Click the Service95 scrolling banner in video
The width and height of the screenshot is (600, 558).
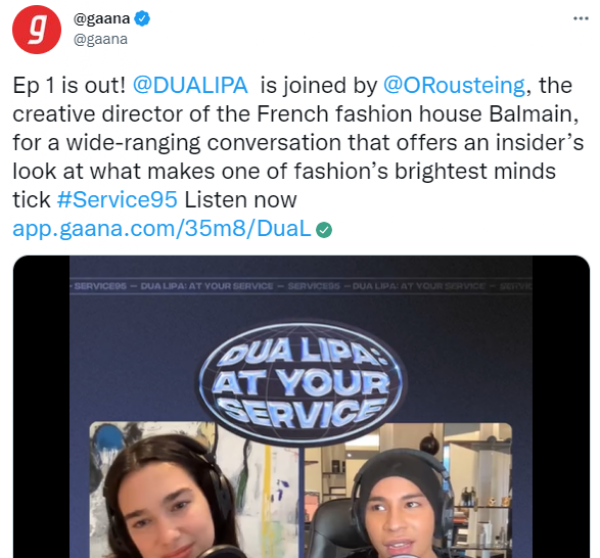pos(301,286)
